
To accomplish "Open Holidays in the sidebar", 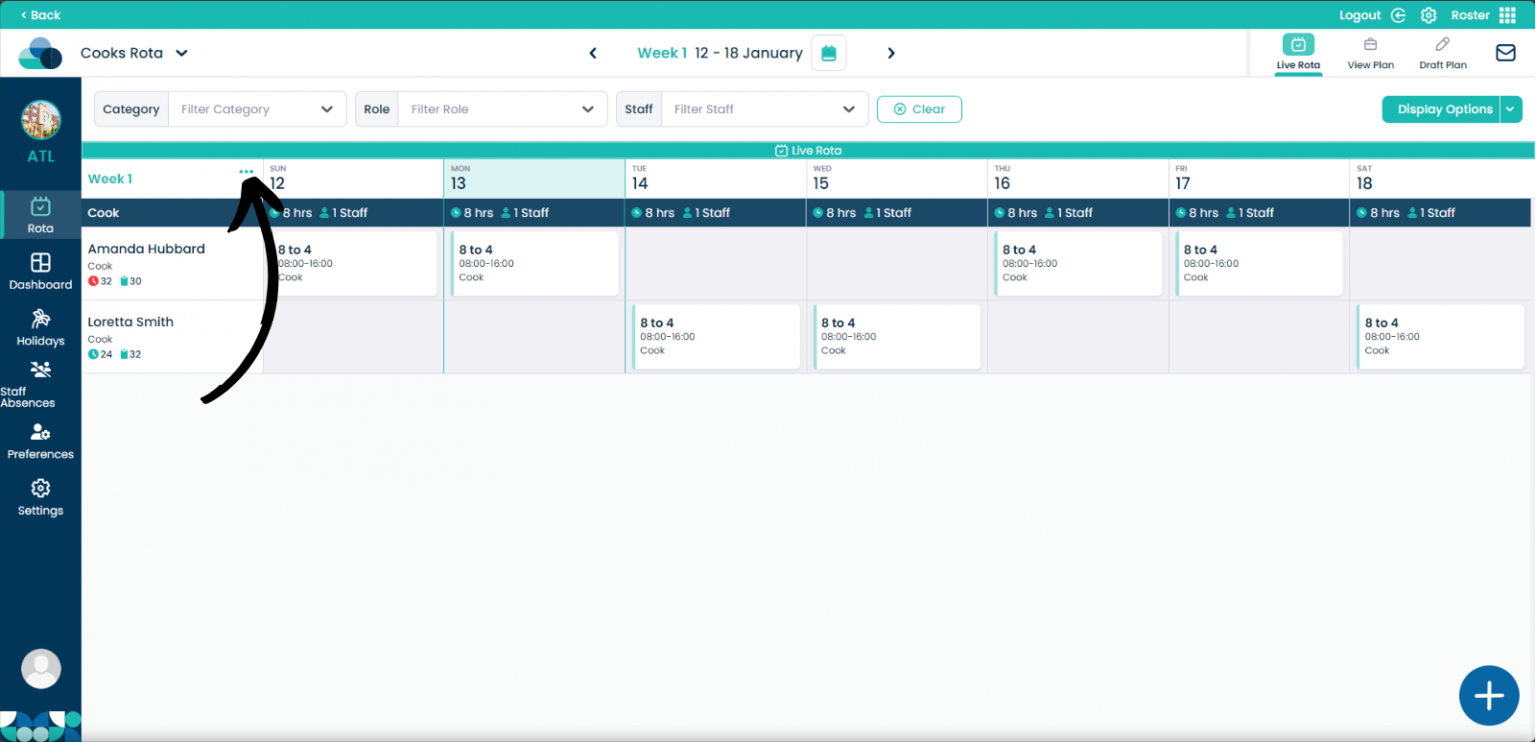I will pyautogui.click(x=40, y=327).
